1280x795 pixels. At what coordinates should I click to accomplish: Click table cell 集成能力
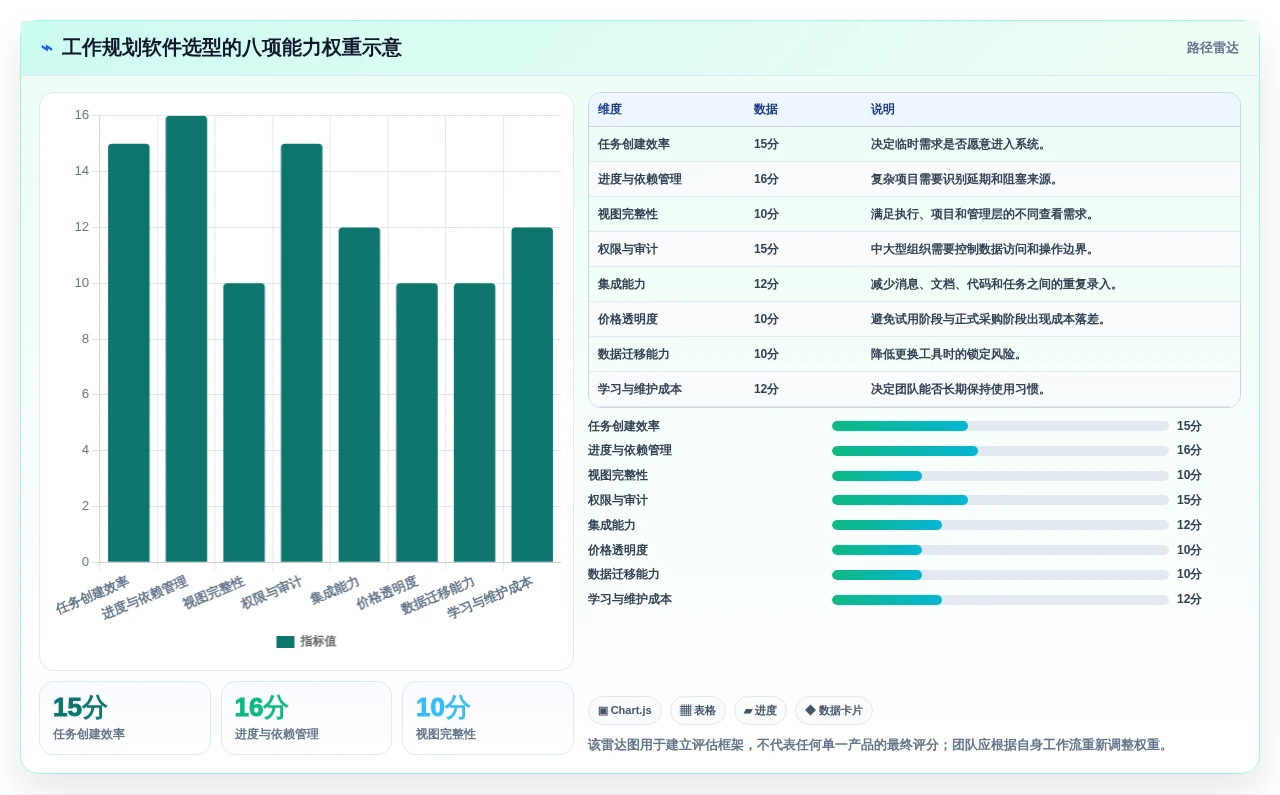point(622,285)
